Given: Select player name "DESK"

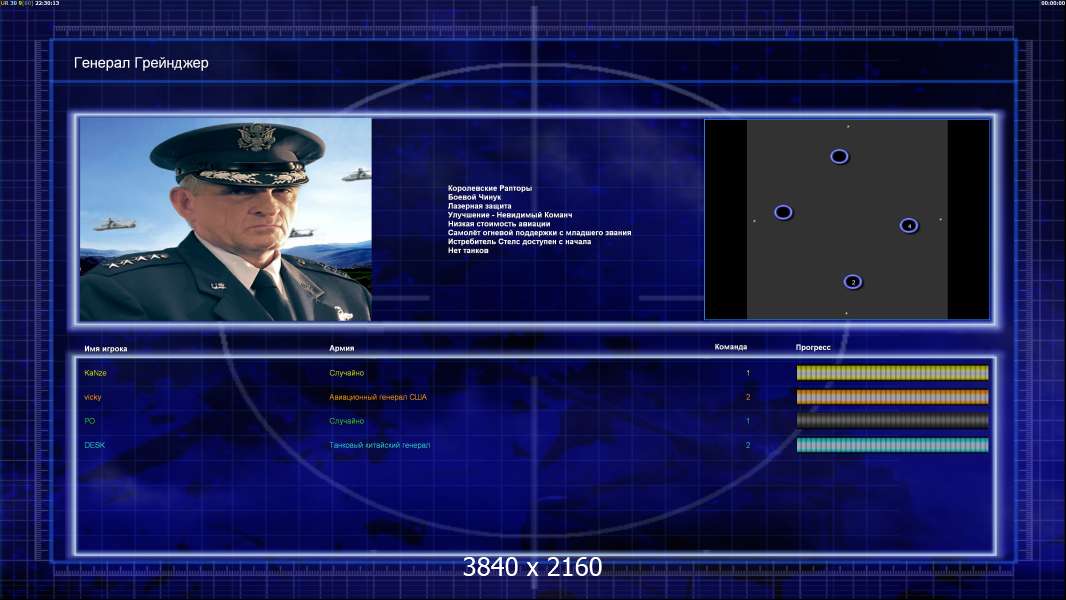Looking at the screenshot, I should (94, 446).
